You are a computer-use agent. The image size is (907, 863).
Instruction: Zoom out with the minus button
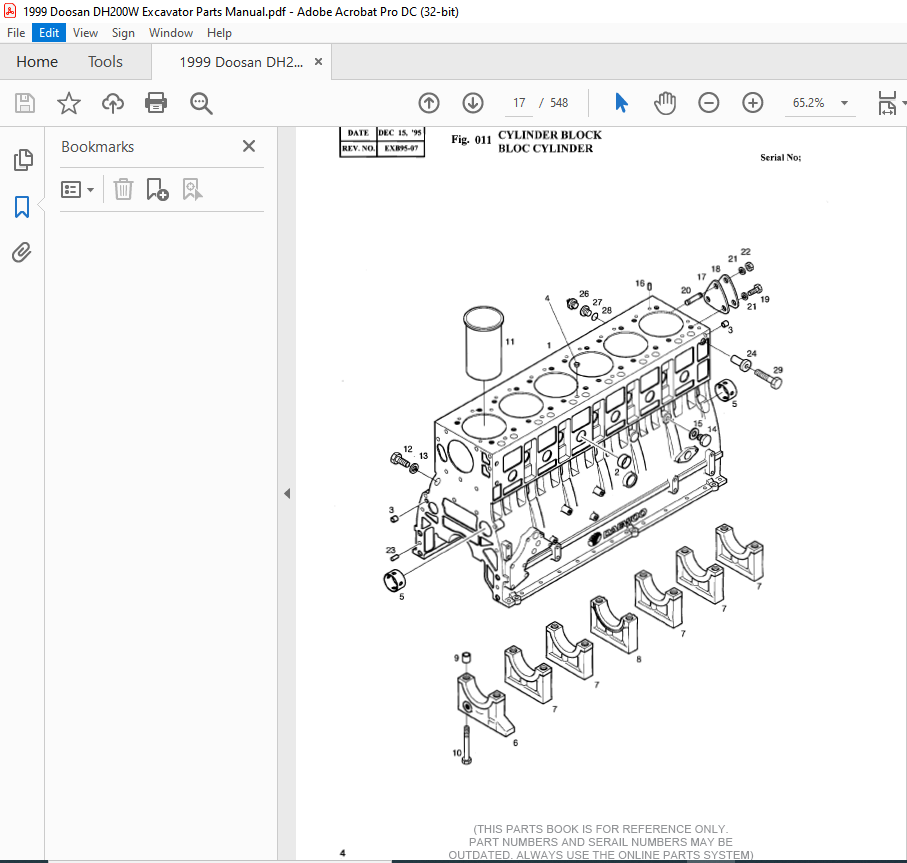tap(709, 103)
